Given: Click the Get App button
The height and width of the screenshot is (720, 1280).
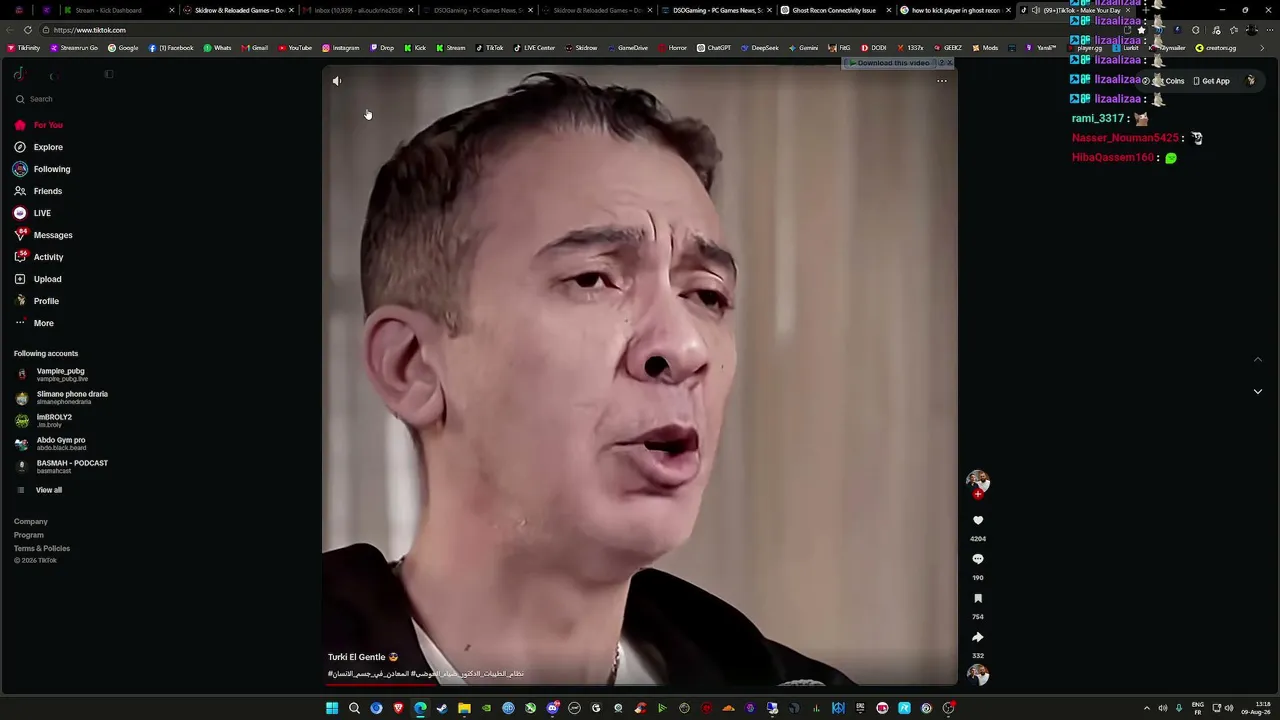Looking at the screenshot, I should [1213, 81].
